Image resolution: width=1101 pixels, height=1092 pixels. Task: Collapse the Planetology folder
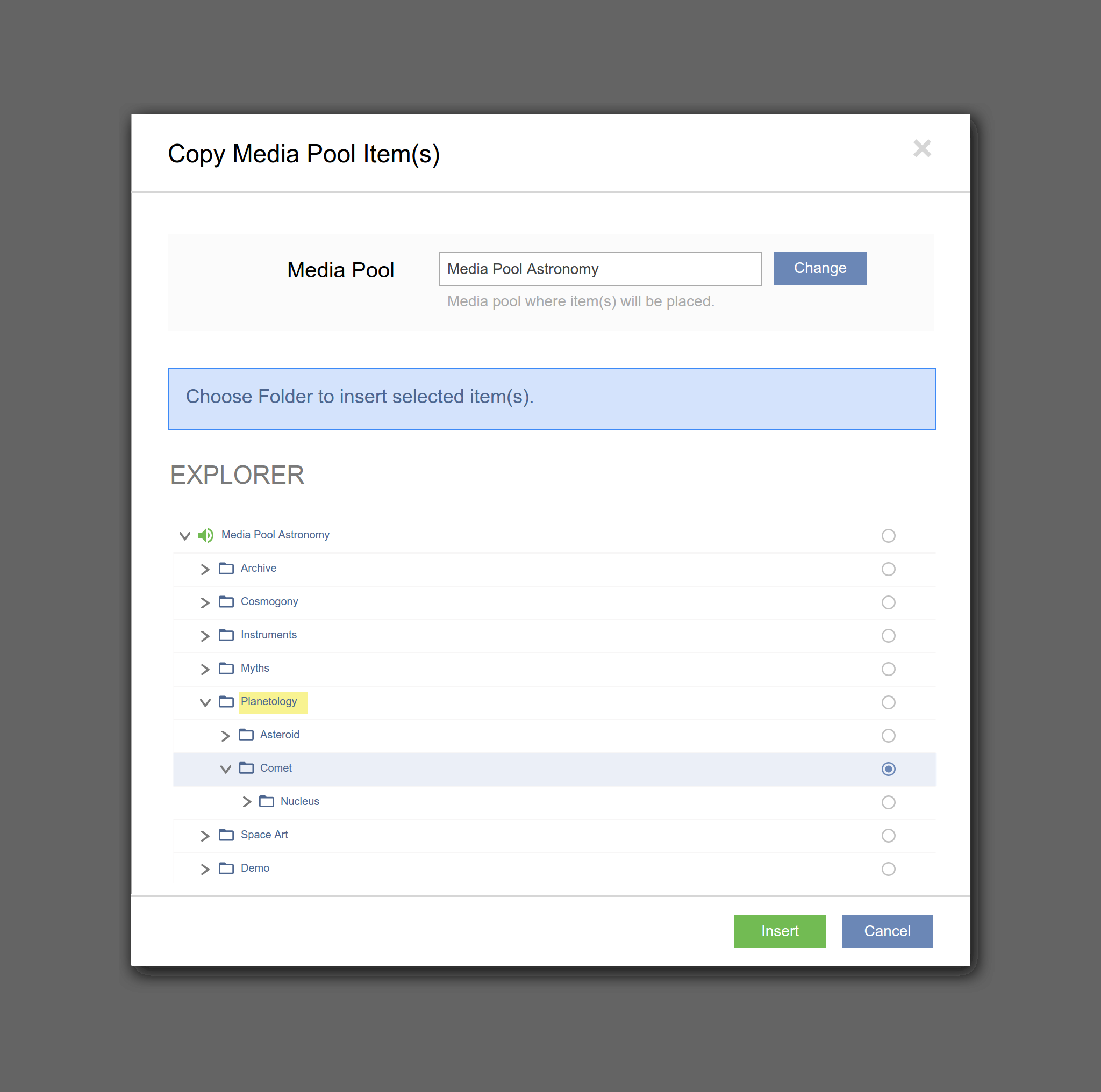coord(205,702)
